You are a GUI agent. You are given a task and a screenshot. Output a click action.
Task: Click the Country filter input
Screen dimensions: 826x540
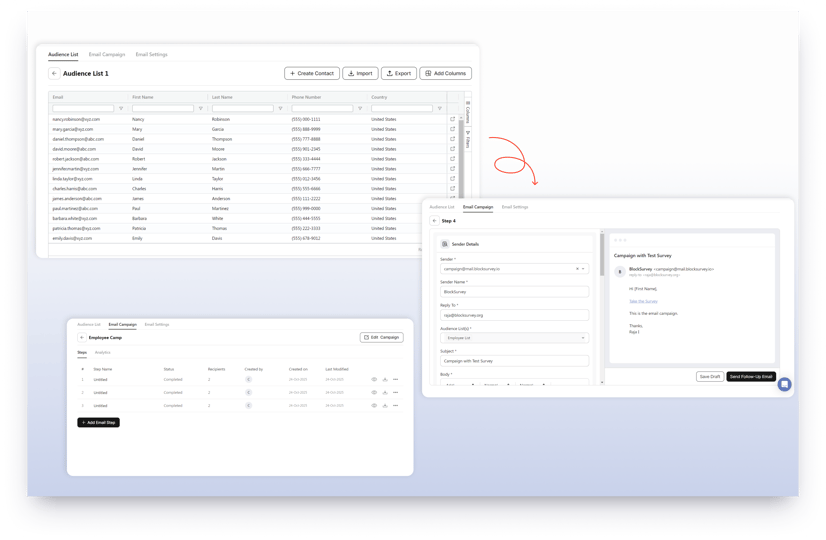(402, 109)
